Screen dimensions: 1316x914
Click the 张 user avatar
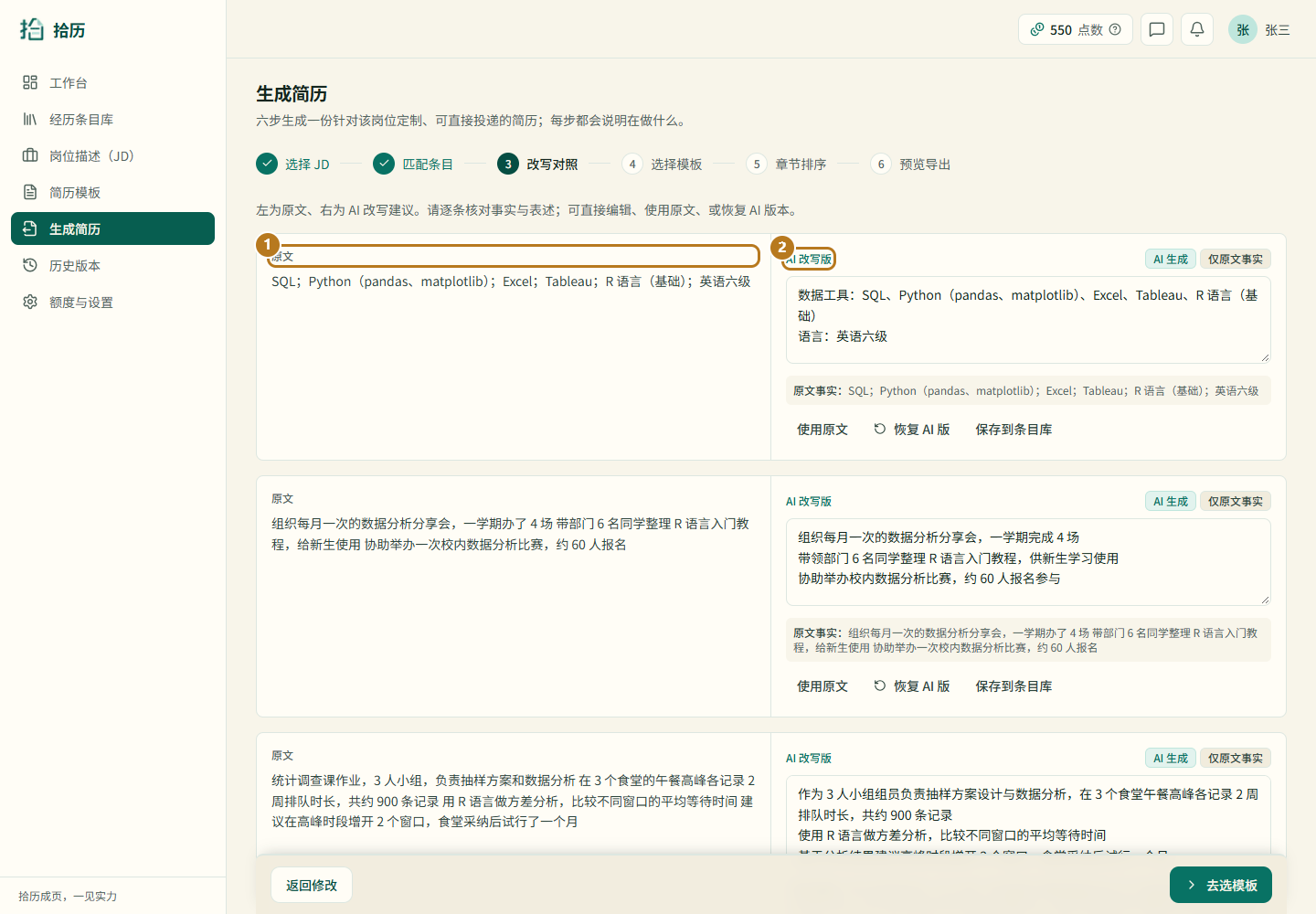(x=1243, y=29)
